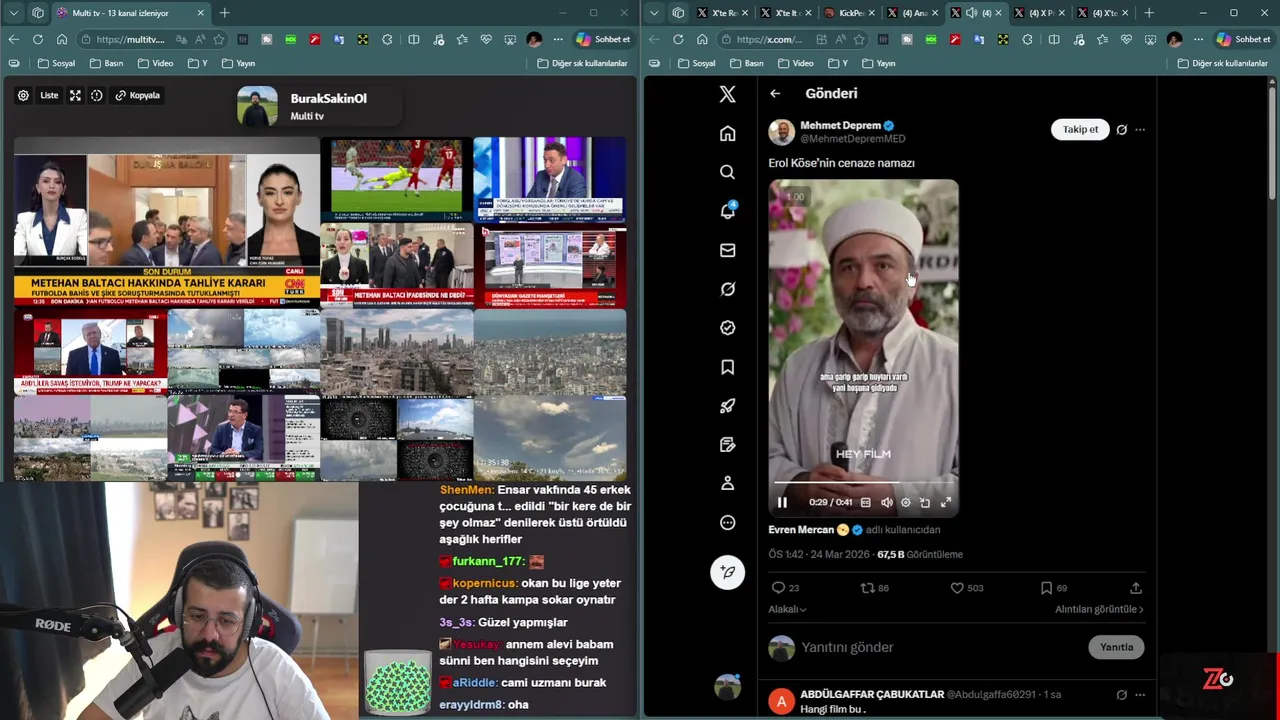Click Grok icon next to Takip et
Screen dimensions: 1280x720
[1121, 129]
